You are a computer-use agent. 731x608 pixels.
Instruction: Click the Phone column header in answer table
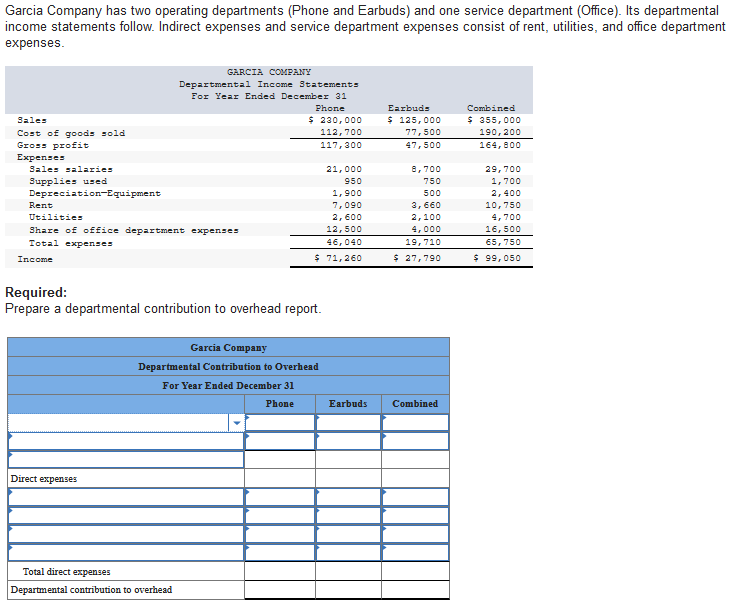point(280,404)
